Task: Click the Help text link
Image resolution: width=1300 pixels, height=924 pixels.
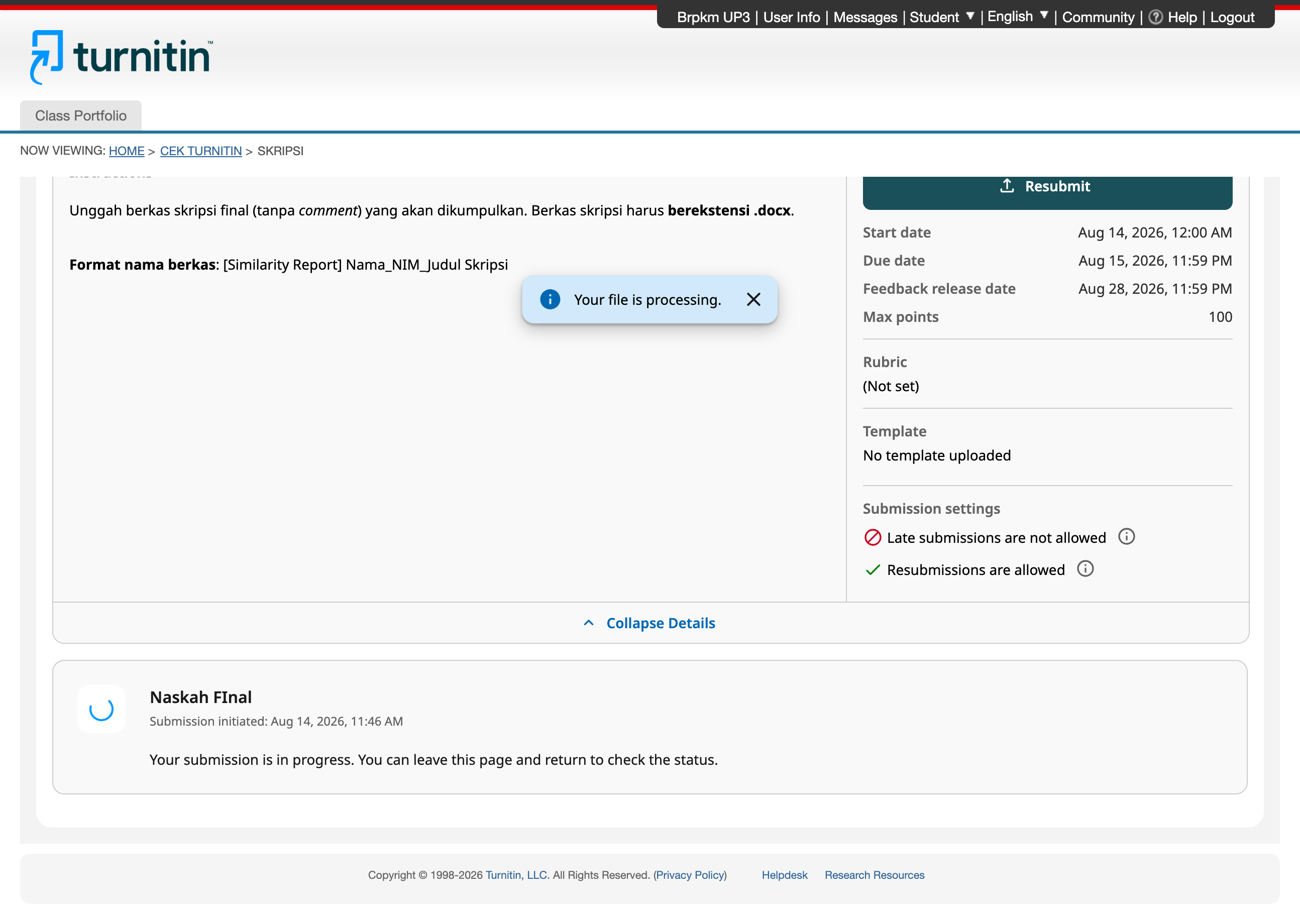Action: pos(1182,17)
